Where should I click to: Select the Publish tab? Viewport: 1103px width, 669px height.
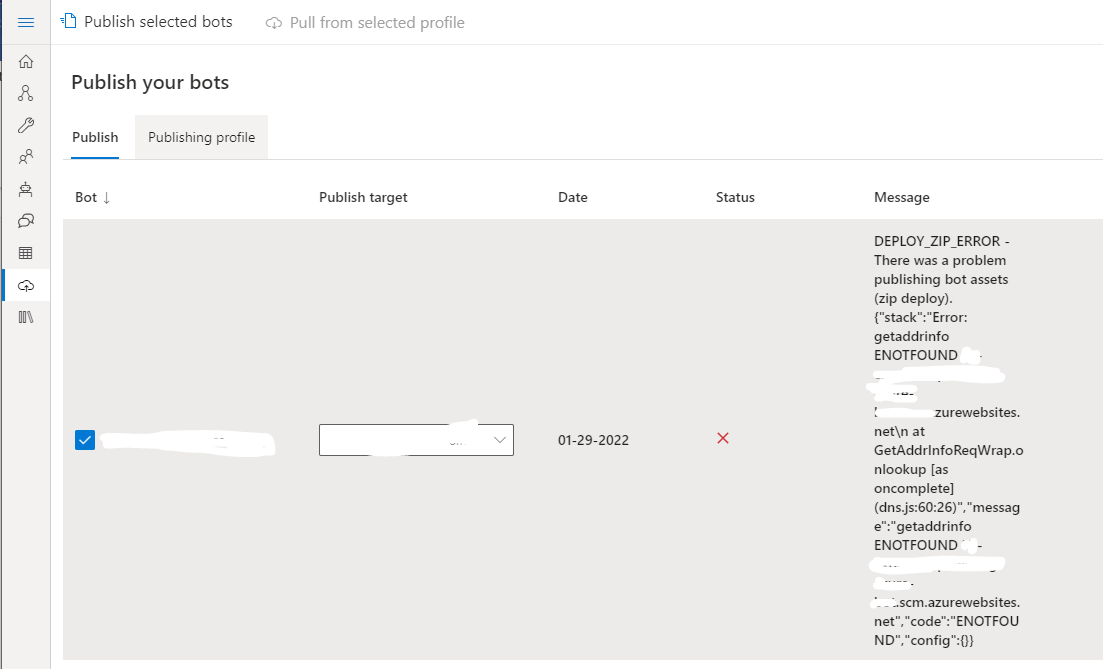[94, 137]
